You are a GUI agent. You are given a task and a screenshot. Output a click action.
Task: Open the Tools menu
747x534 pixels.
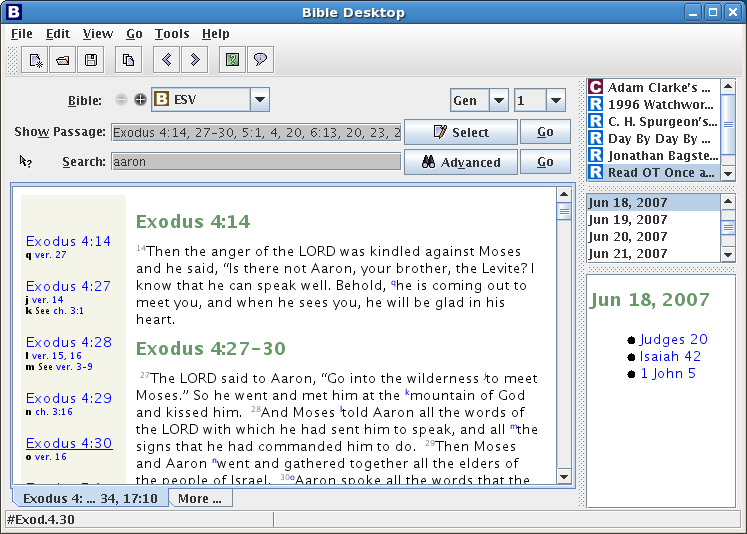click(x=172, y=34)
